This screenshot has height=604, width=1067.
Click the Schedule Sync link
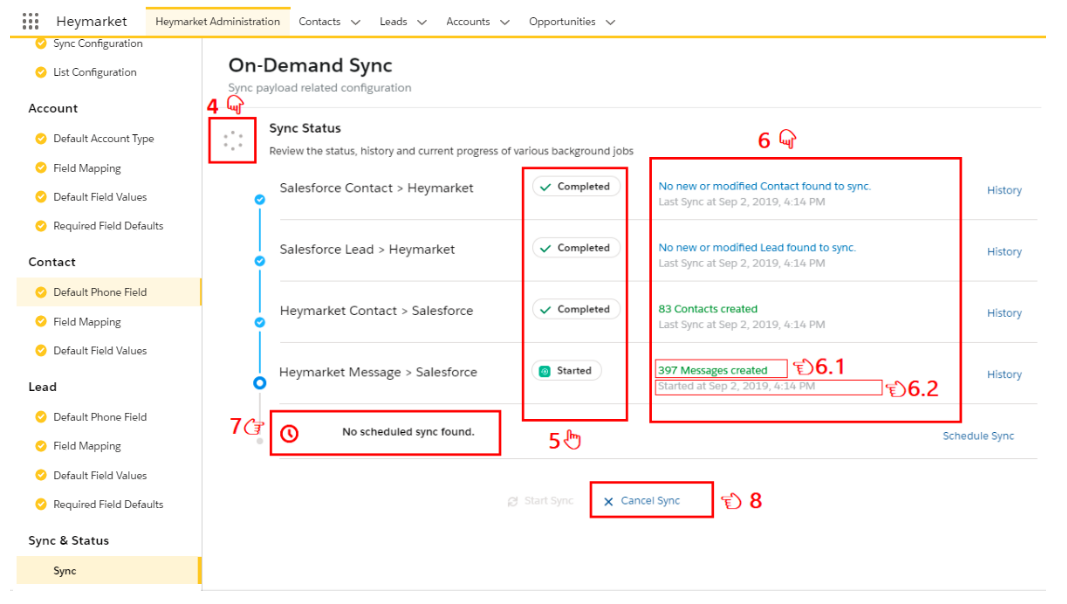tap(978, 436)
